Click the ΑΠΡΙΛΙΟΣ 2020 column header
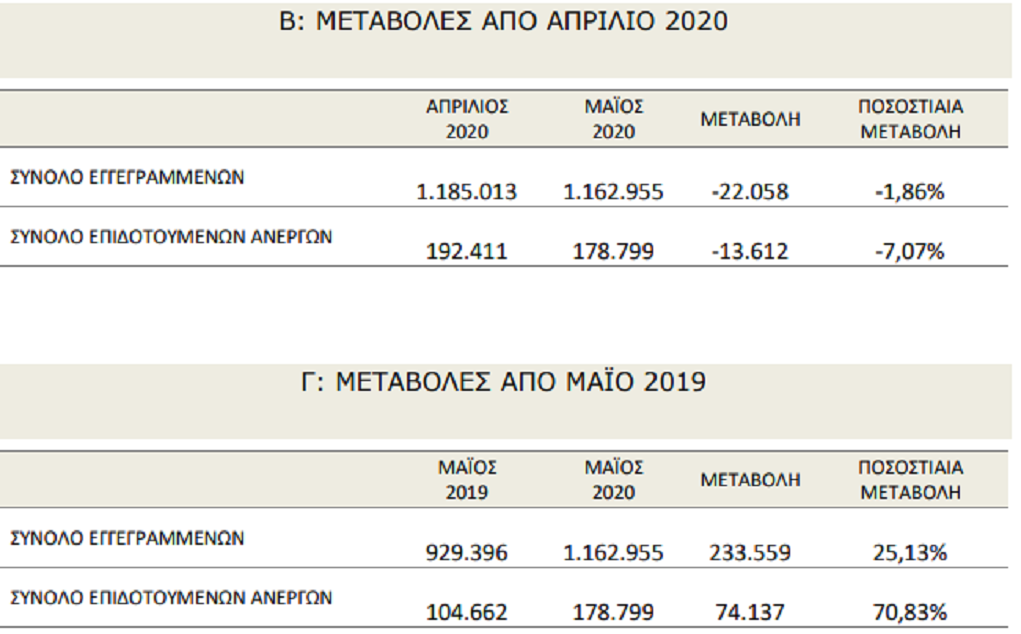 click(467, 119)
